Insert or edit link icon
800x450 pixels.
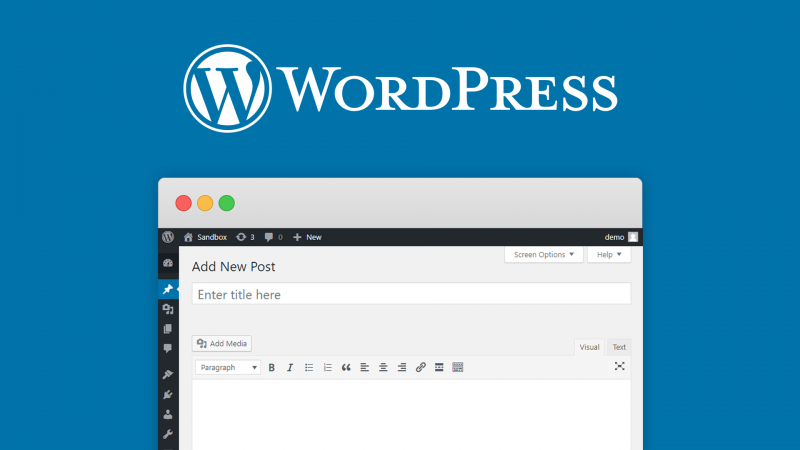click(x=420, y=367)
